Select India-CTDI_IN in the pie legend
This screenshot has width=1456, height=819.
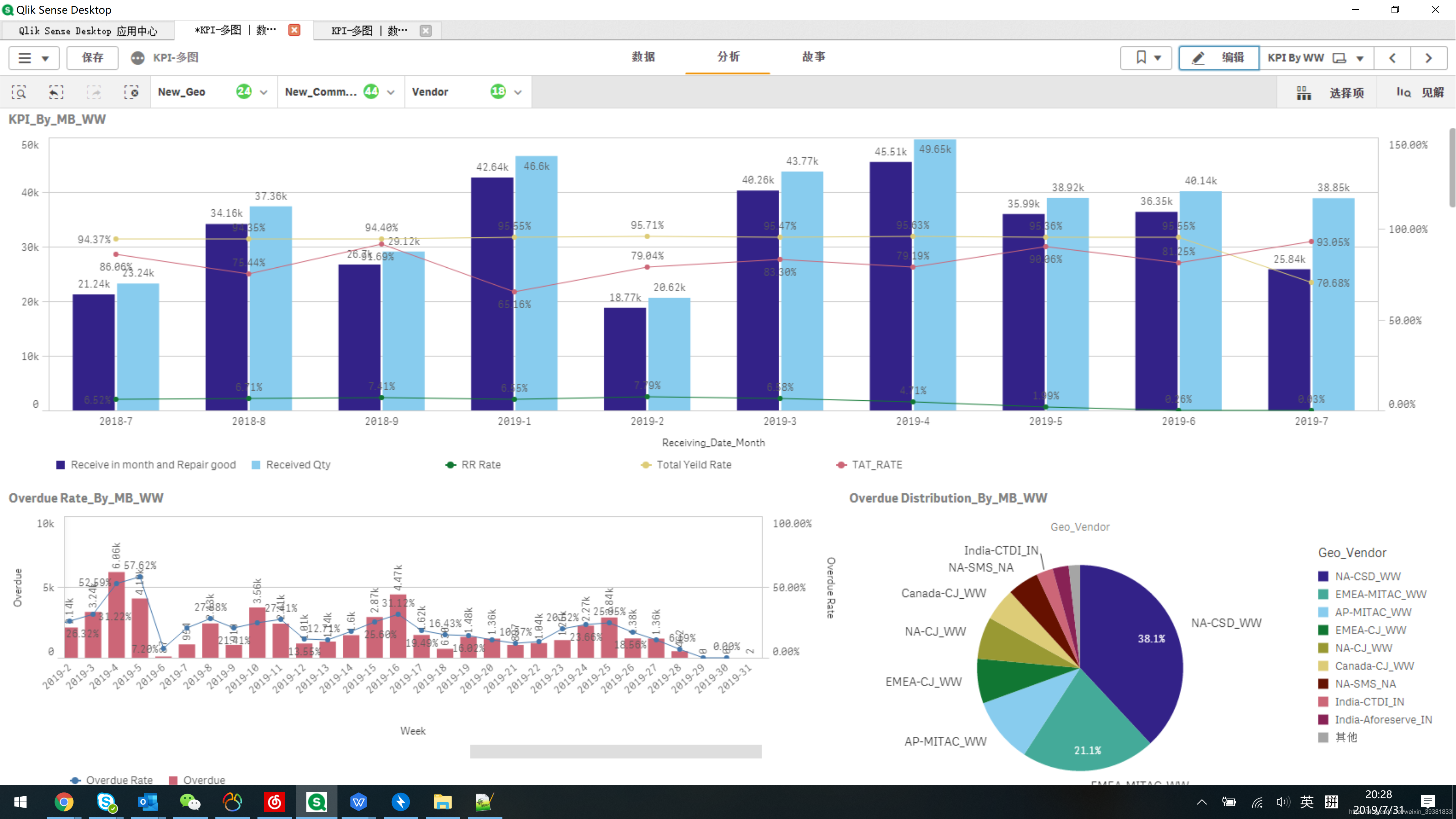point(1360,701)
